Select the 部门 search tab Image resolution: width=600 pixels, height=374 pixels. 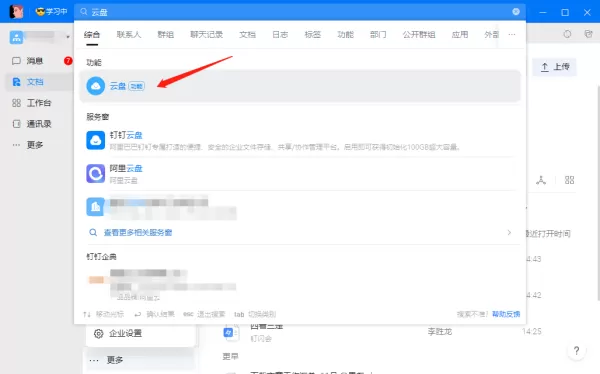click(378, 35)
